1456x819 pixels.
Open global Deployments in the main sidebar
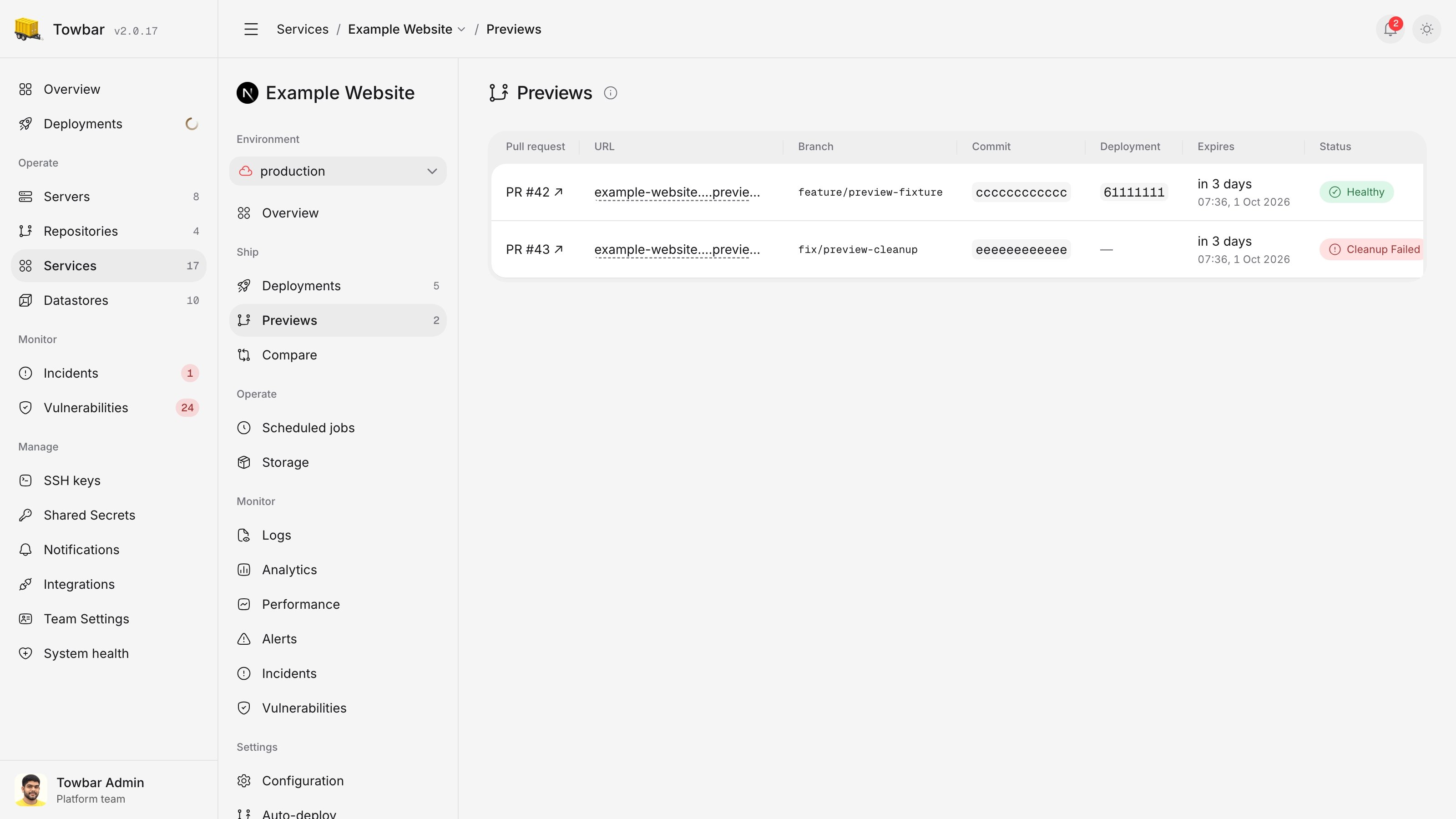109,124
